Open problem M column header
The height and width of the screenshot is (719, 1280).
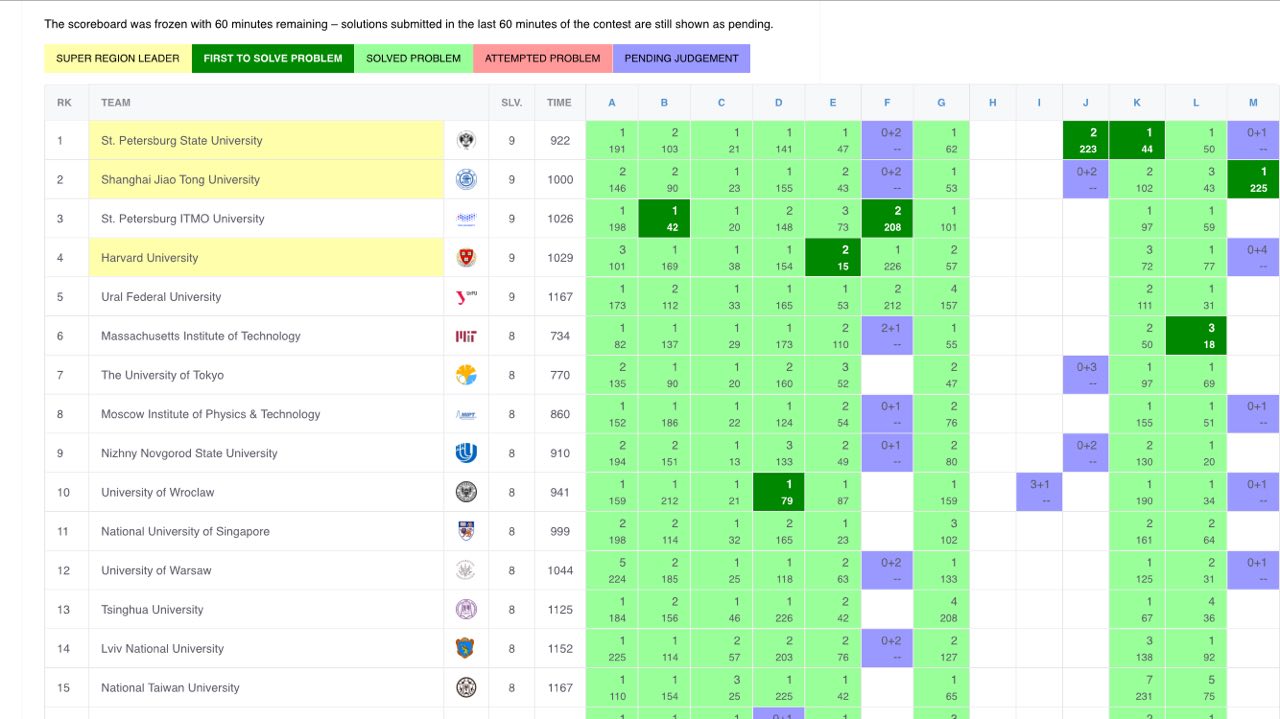(1254, 102)
